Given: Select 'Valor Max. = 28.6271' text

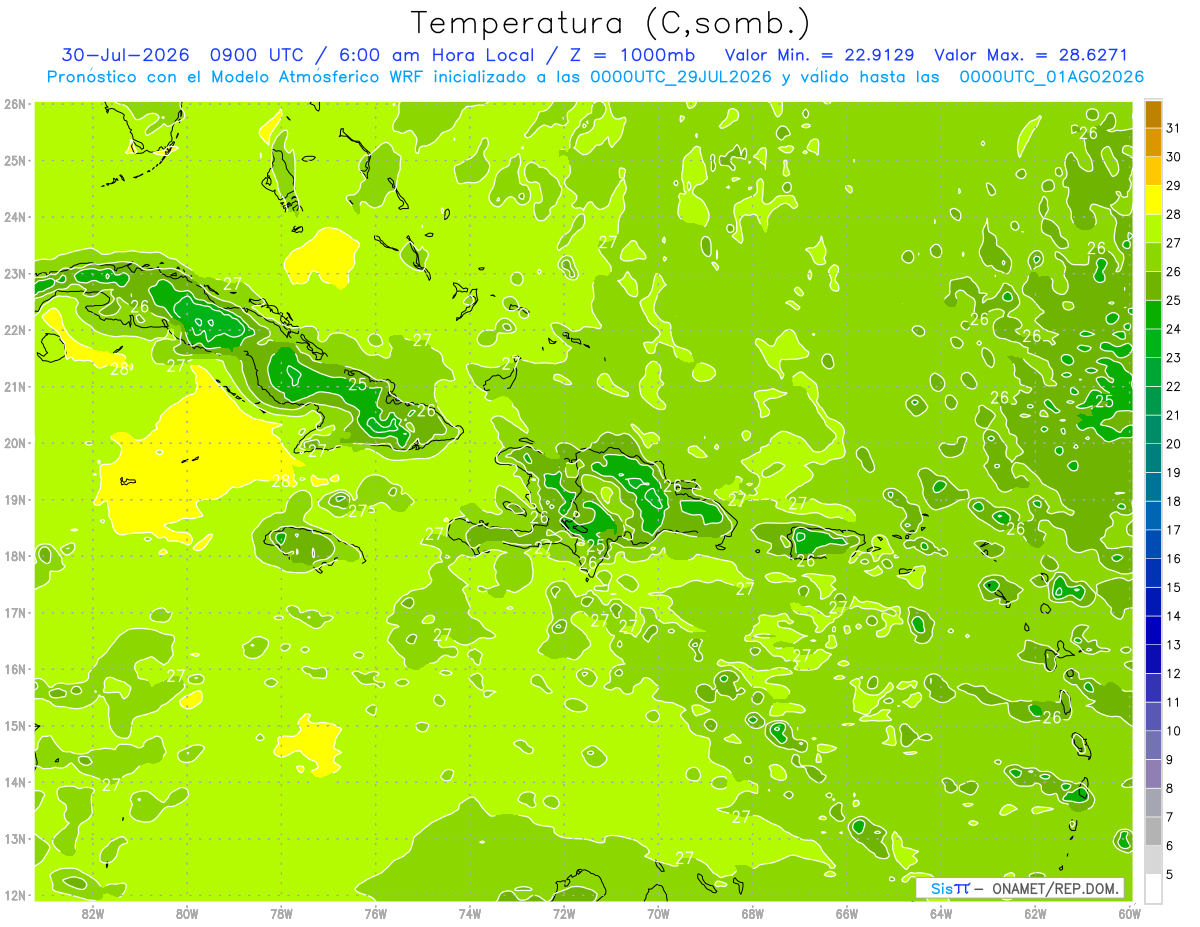Looking at the screenshot, I should coord(1030,55).
